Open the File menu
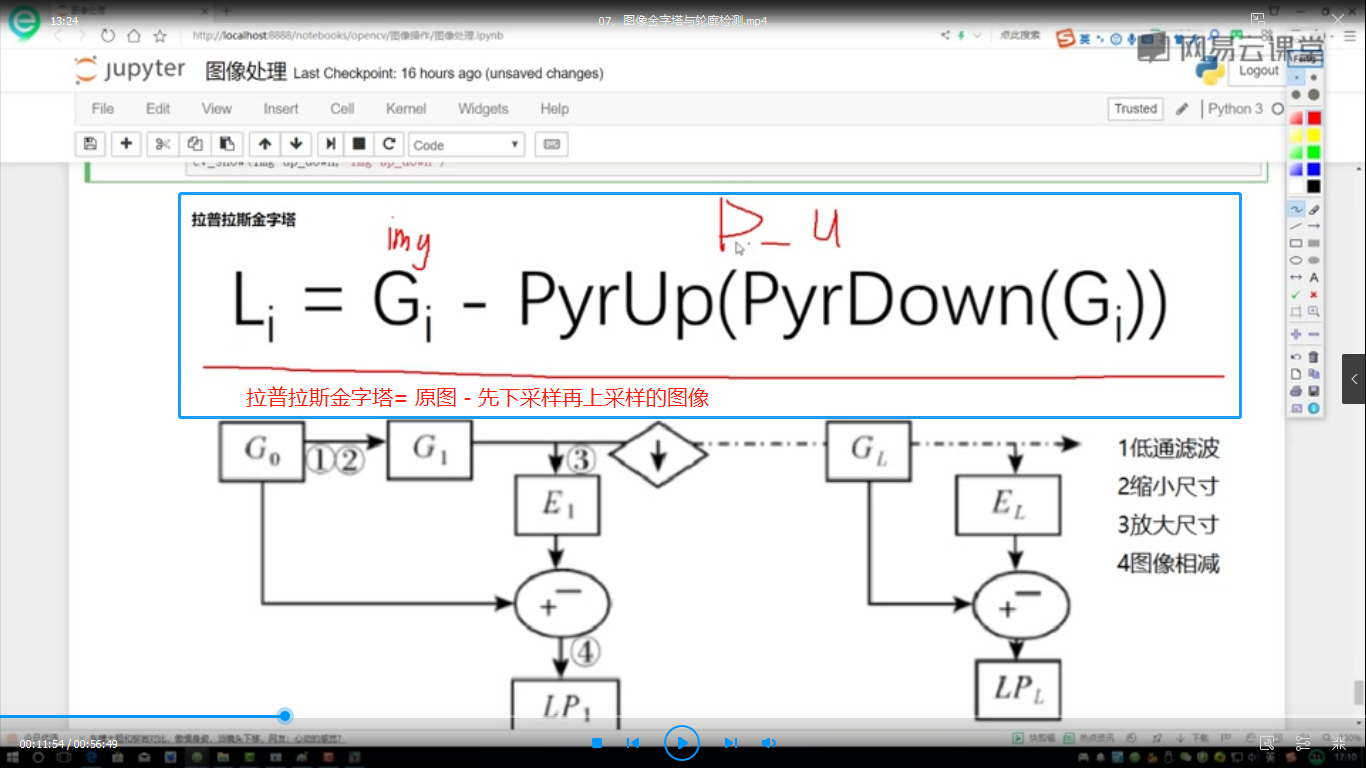Screen dimensions: 1366x768 click(x=102, y=109)
